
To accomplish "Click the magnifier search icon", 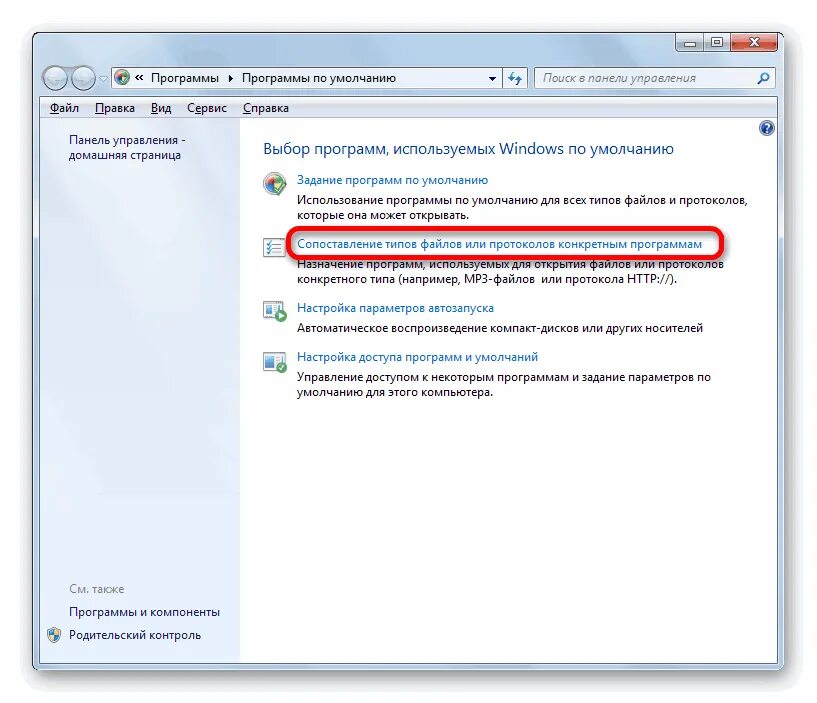I will coord(763,78).
